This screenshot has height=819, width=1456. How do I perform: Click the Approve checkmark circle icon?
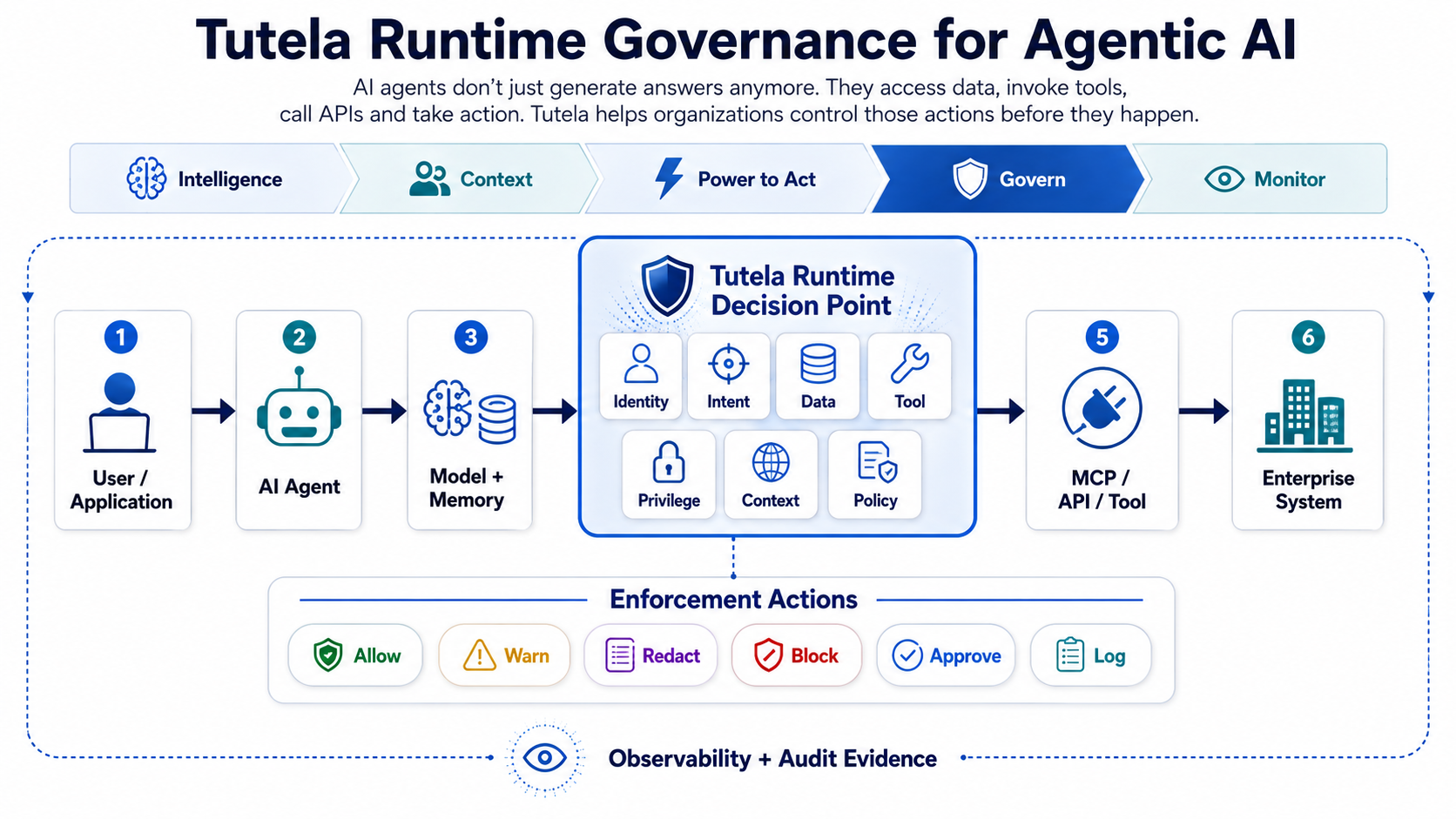coord(907,655)
